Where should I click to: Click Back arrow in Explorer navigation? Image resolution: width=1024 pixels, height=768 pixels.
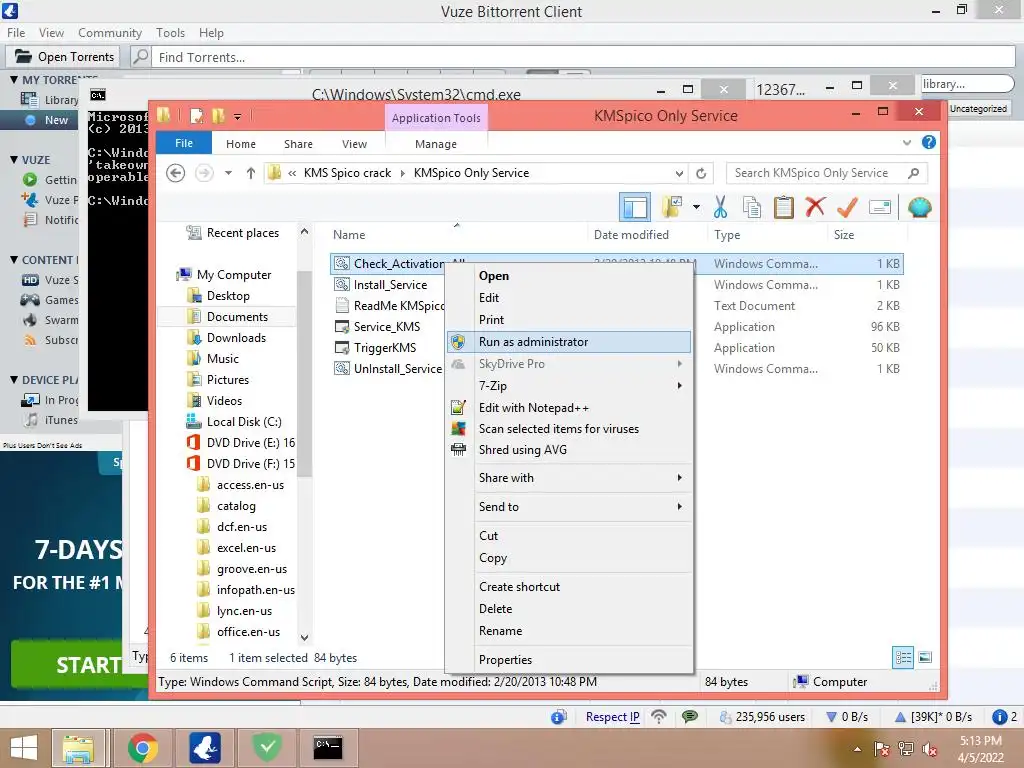(176, 173)
